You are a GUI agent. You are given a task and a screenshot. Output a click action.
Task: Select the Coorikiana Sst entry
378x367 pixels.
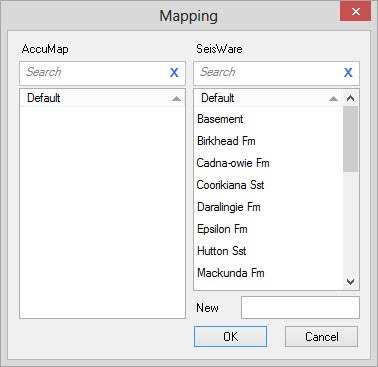pyautogui.click(x=268, y=185)
